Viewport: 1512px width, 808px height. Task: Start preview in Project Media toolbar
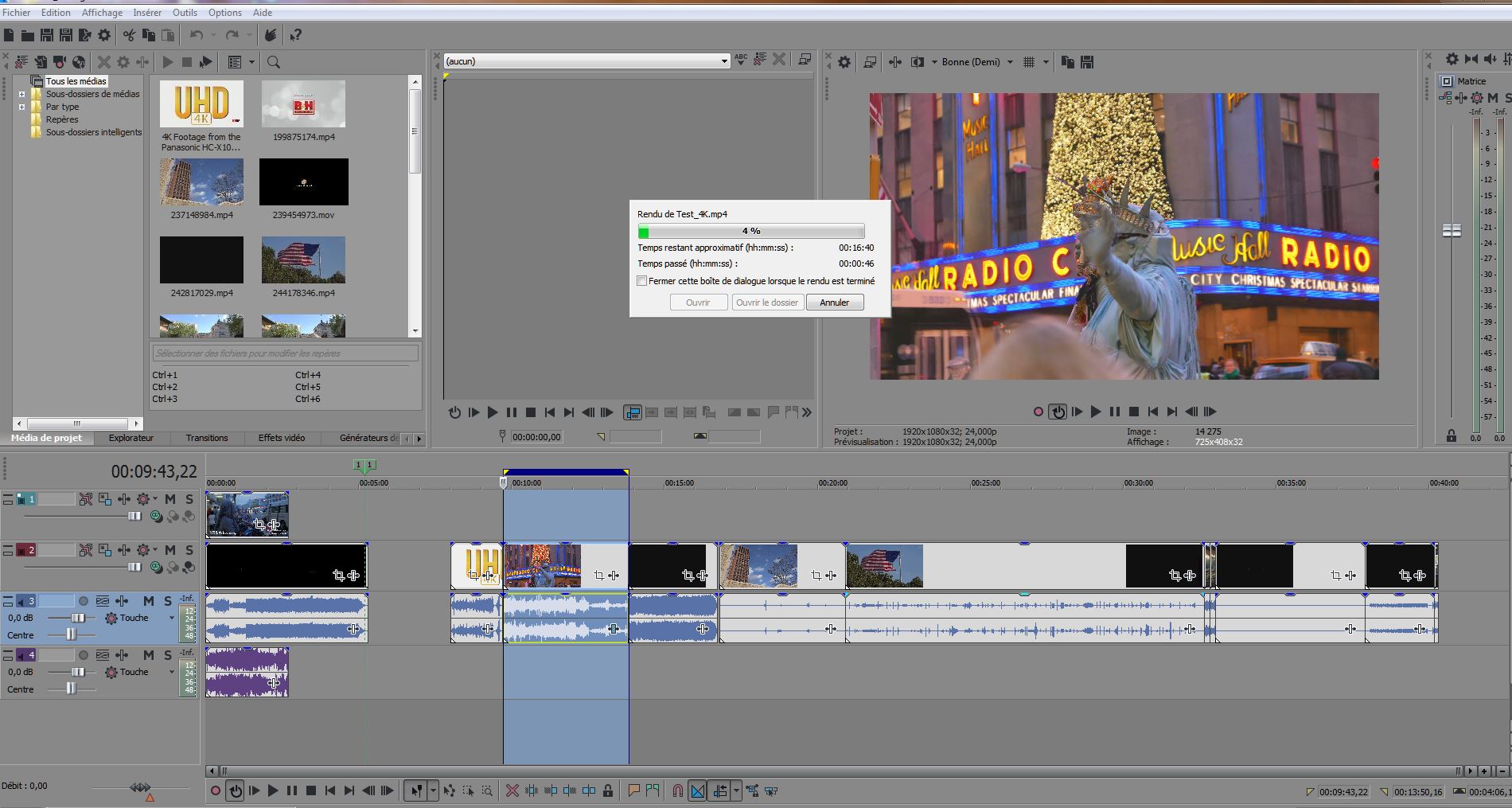point(168,62)
